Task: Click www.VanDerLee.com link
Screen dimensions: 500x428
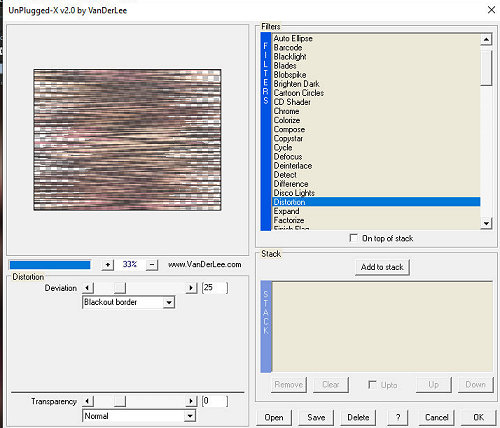Action: (x=205, y=265)
